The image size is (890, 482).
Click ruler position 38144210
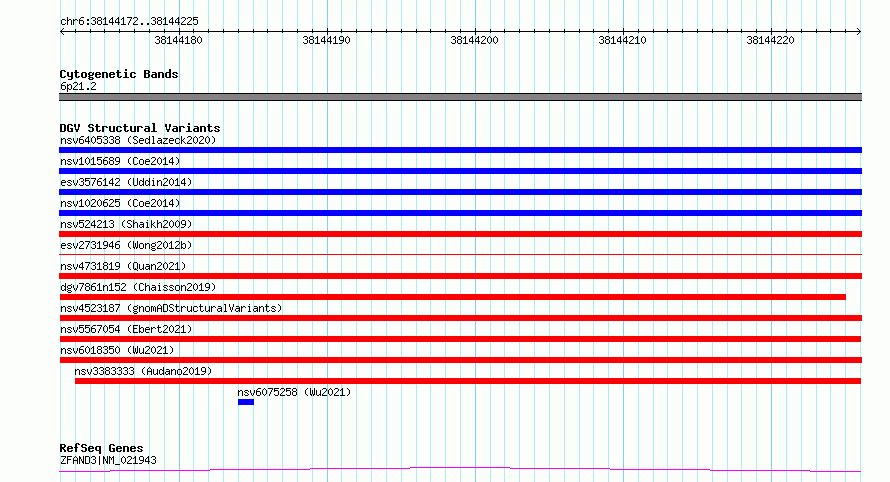pos(623,40)
